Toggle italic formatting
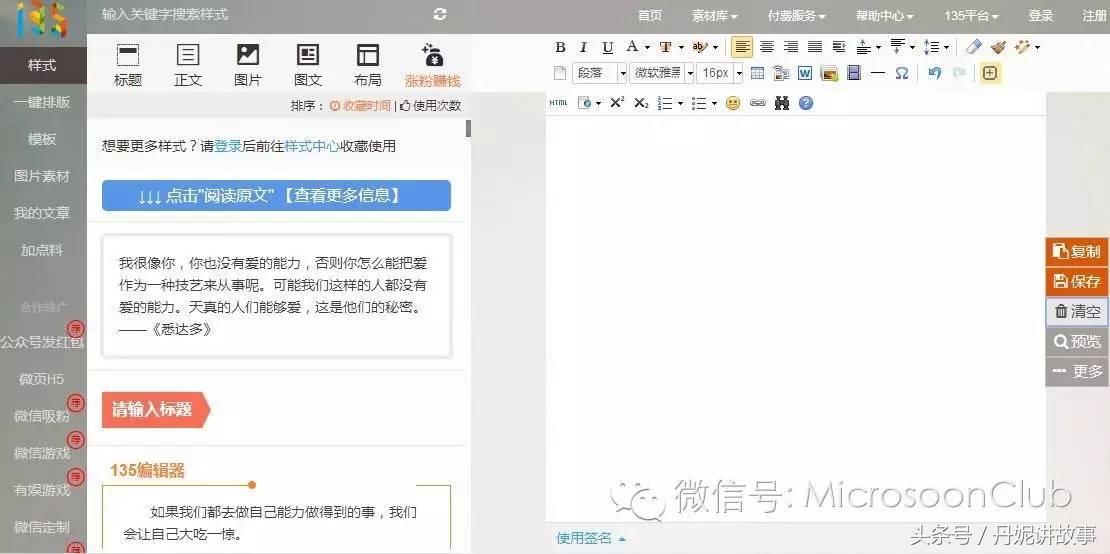 583,47
